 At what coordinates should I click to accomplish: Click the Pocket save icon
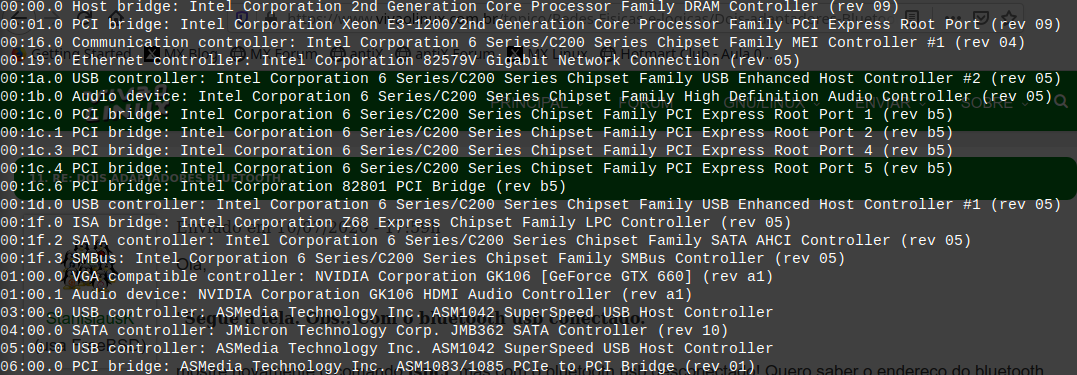pos(981,17)
